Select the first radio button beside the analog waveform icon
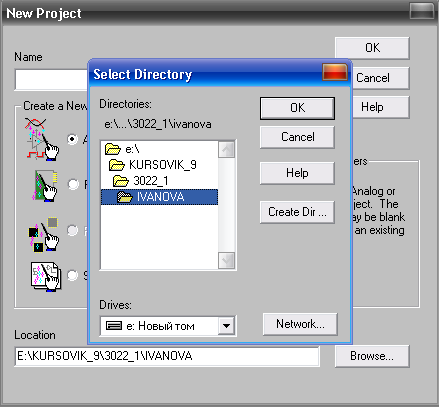Viewport: 439px width, 407px height. 72,139
